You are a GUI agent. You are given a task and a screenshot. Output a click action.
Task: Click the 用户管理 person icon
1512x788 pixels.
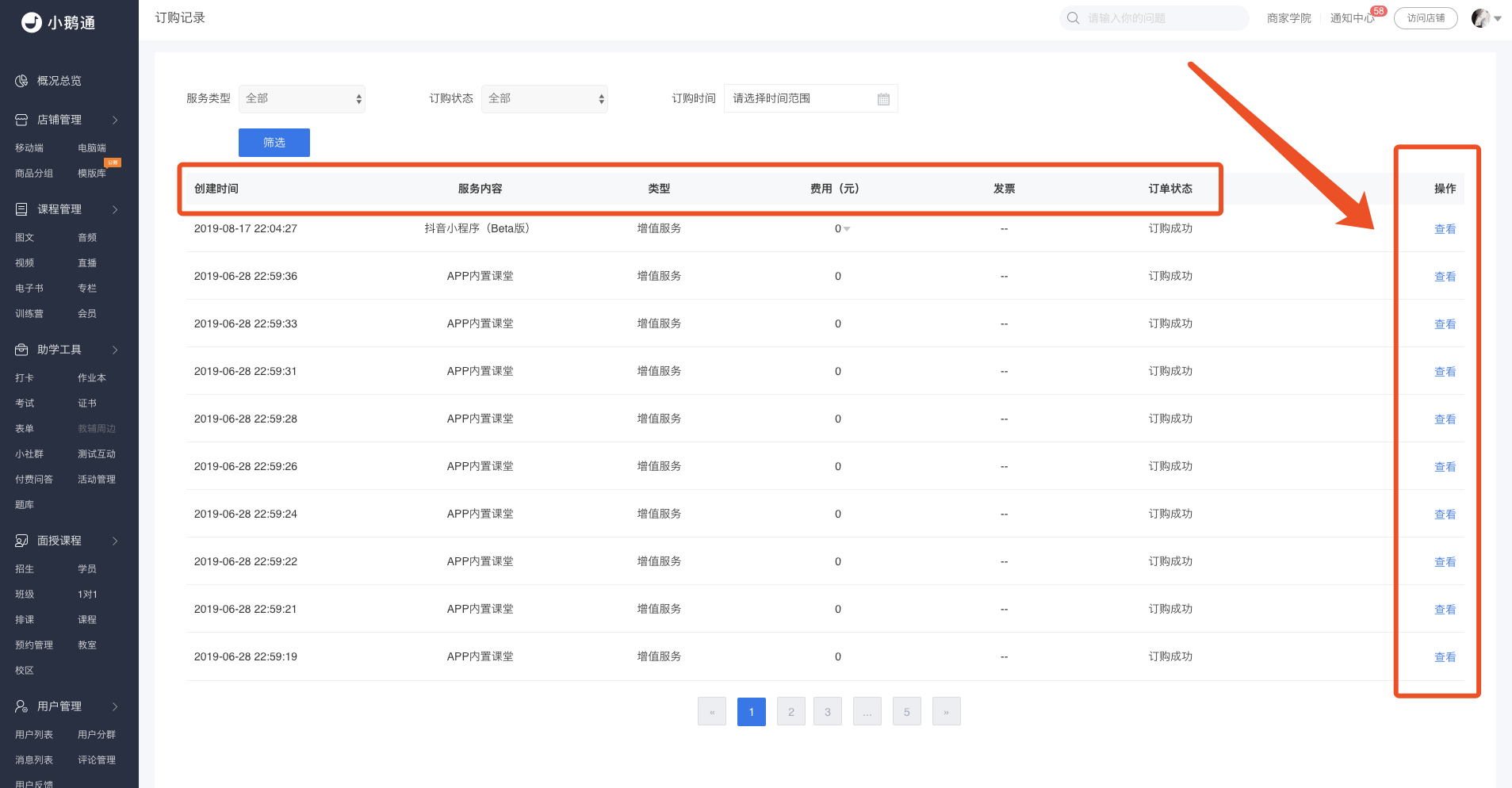tap(21, 706)
